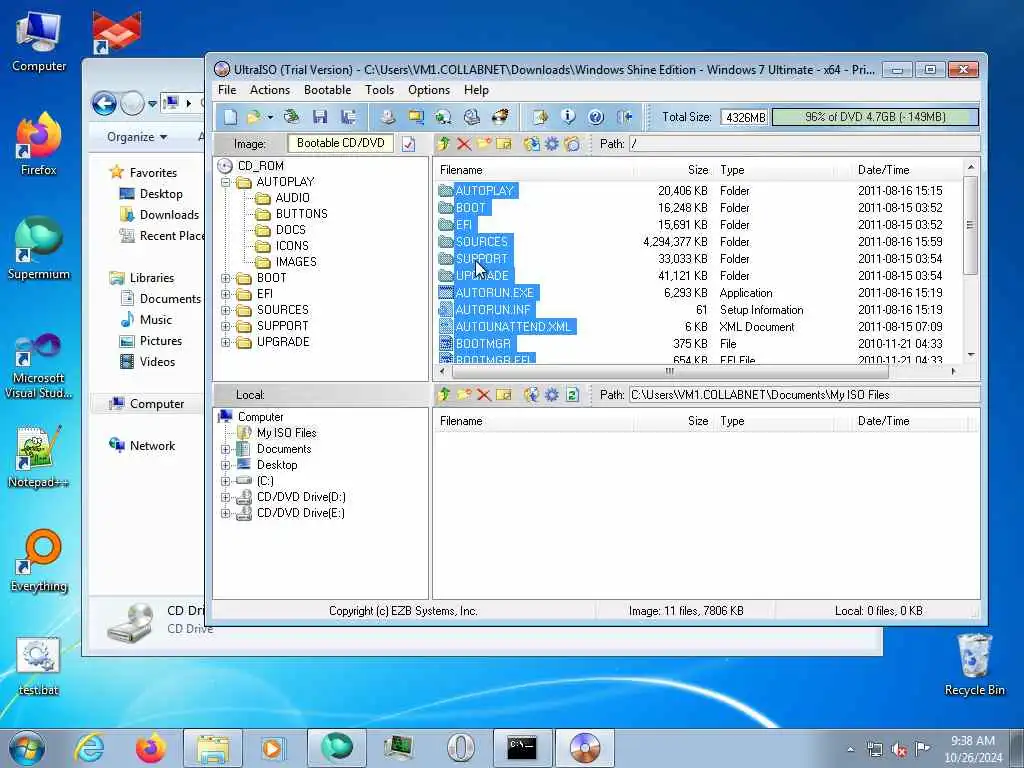The image size is (1024, 768).
Task: Click the Local pane Up folder icon
Action: coord(444,394)
